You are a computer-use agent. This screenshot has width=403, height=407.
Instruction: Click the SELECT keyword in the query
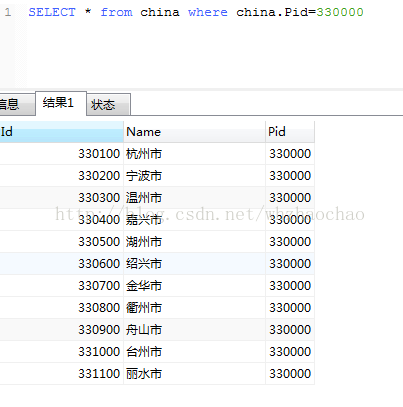pyautogui.click(x=52, y=12)
